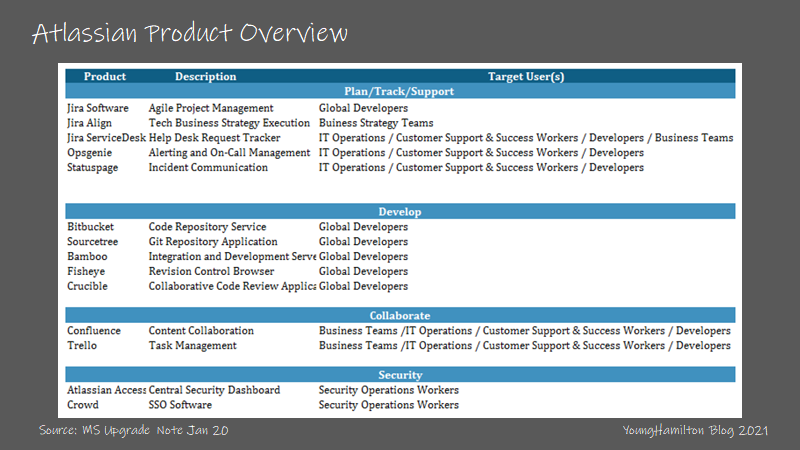Select the 'Product' column header
This screenshot has width=800, height=450.
[105, 77]
